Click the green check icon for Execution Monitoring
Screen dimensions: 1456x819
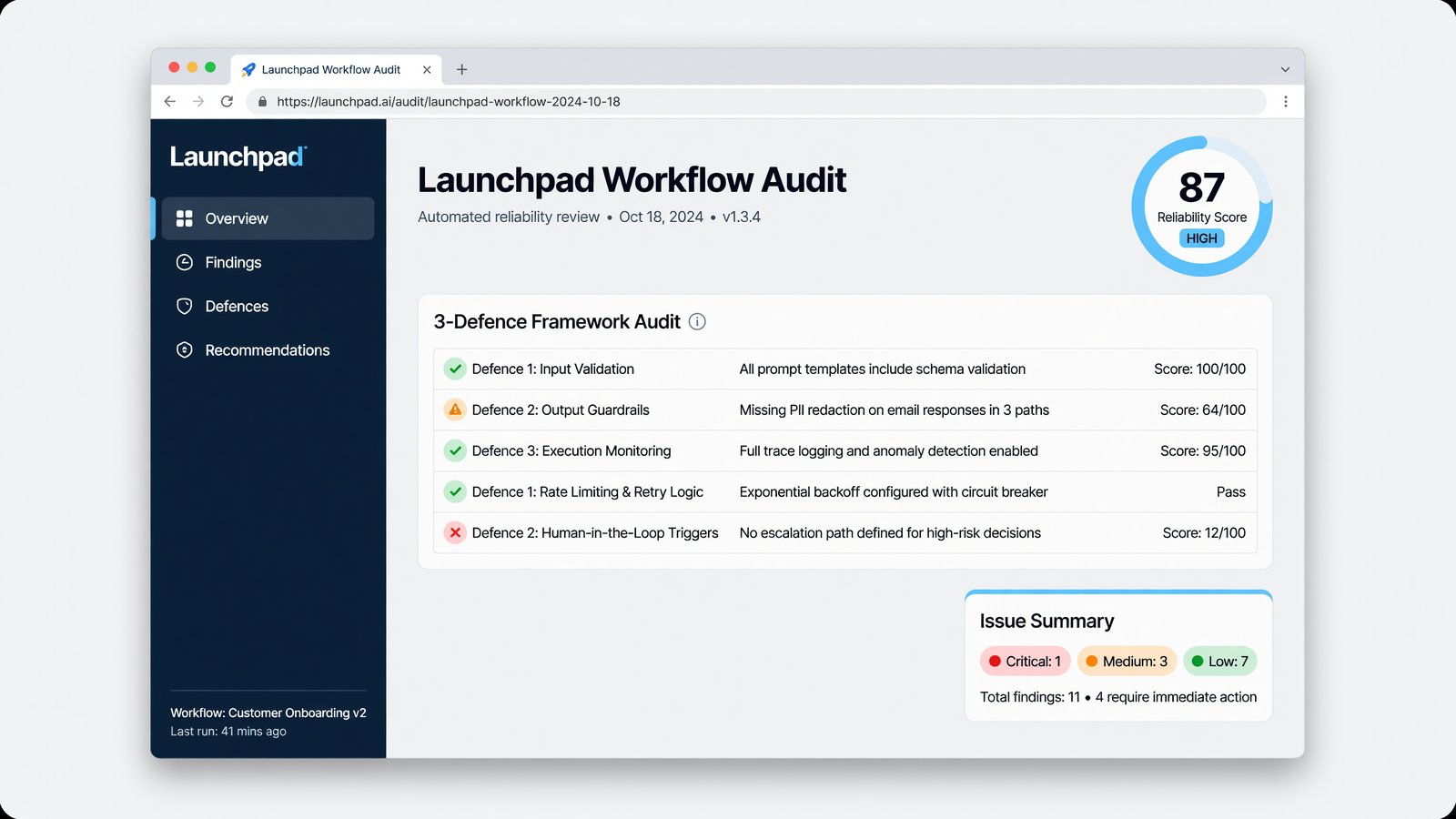click(x=455, y=450)
